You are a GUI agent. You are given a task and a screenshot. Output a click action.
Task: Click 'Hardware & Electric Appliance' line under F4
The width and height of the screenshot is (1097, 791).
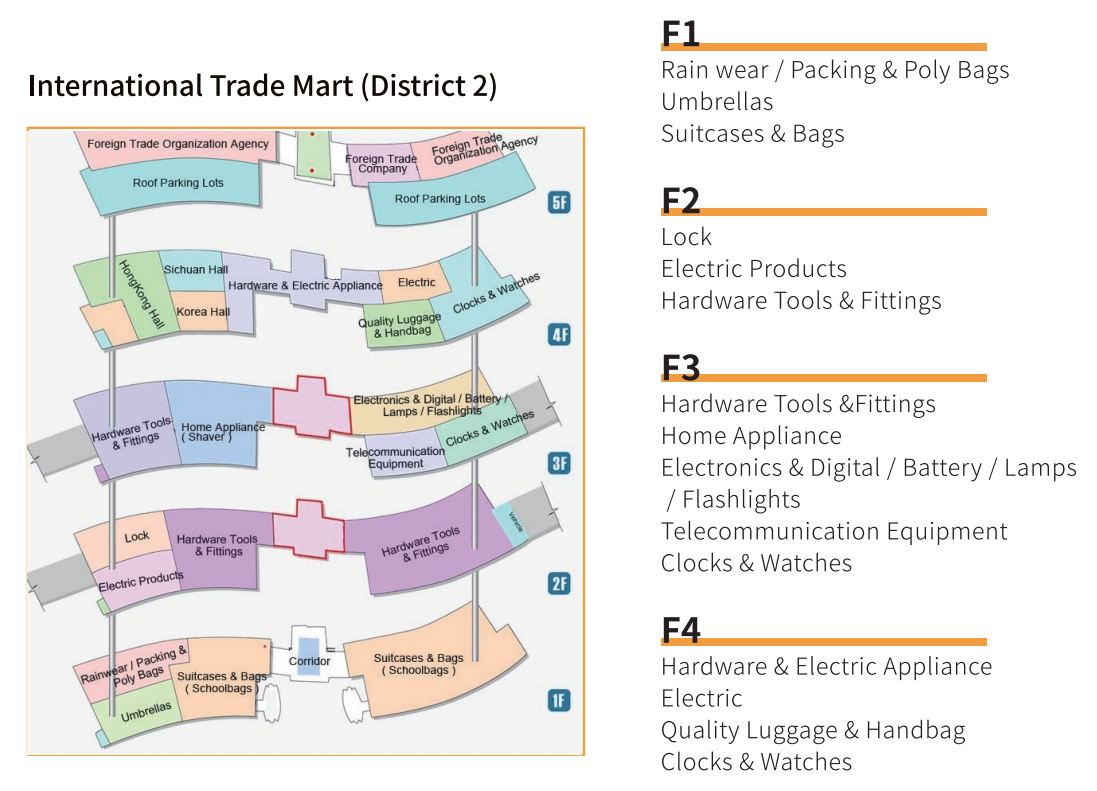(826, 667)
